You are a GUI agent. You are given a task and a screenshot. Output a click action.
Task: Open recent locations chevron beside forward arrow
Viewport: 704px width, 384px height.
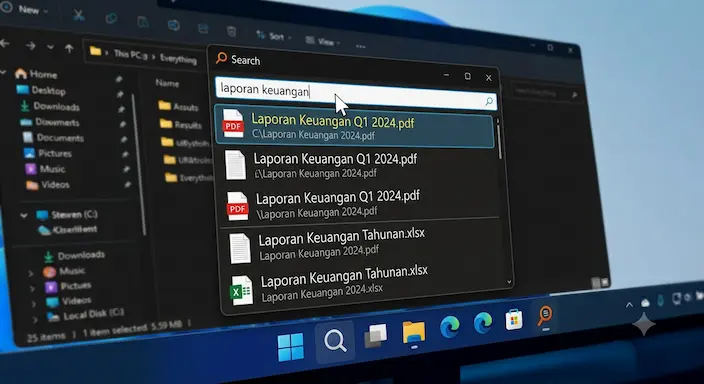coord(50,47)
